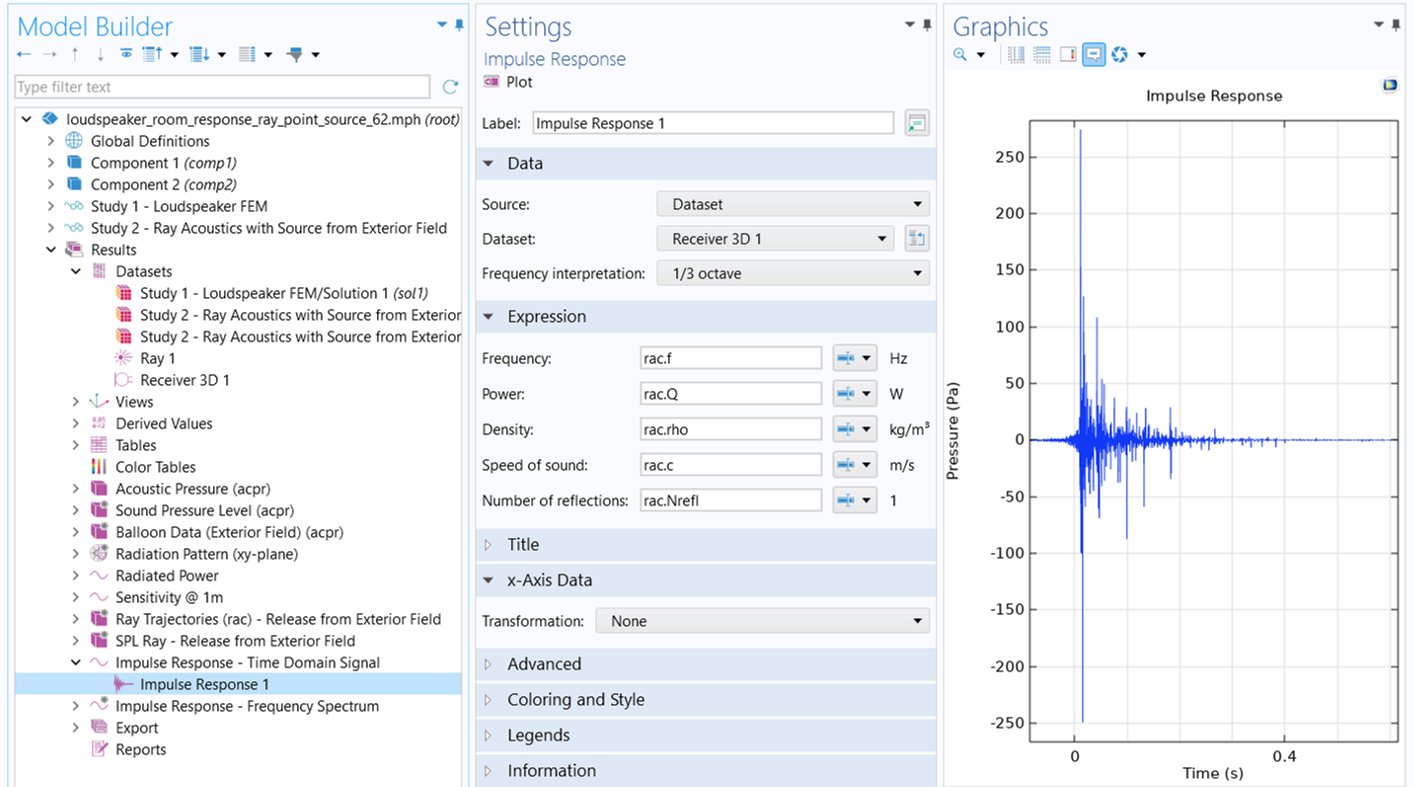The height and width of the screenshot is (787, 1414).
Task: Click the Go to Source icon beside Dataset
Action: [917, 239]
